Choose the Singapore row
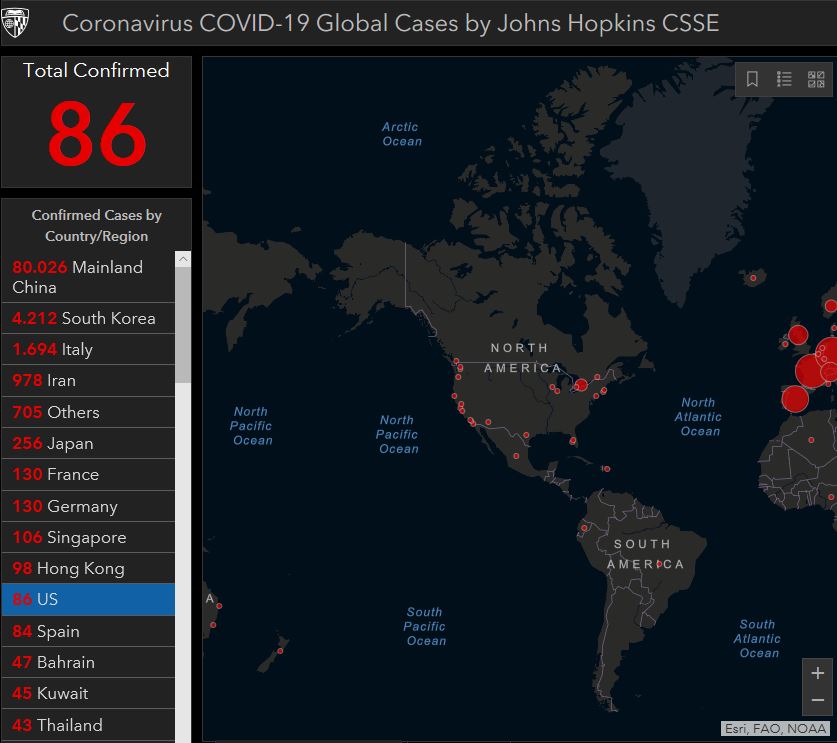 88,537
